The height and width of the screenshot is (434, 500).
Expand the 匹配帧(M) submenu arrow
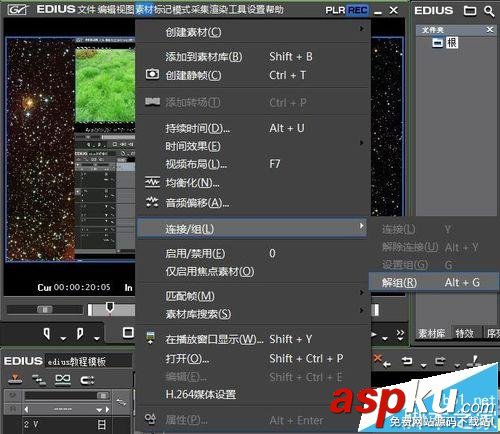click(361, 292)
